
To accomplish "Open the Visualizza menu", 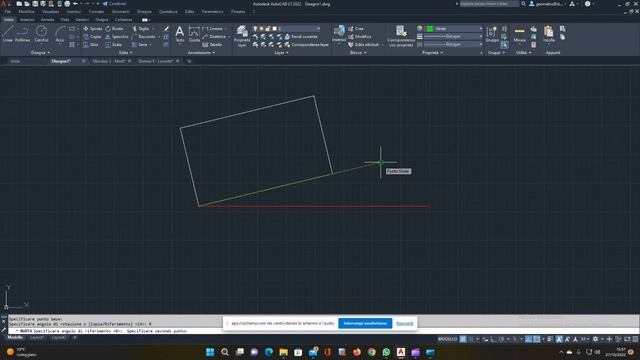I will [50, 12].
